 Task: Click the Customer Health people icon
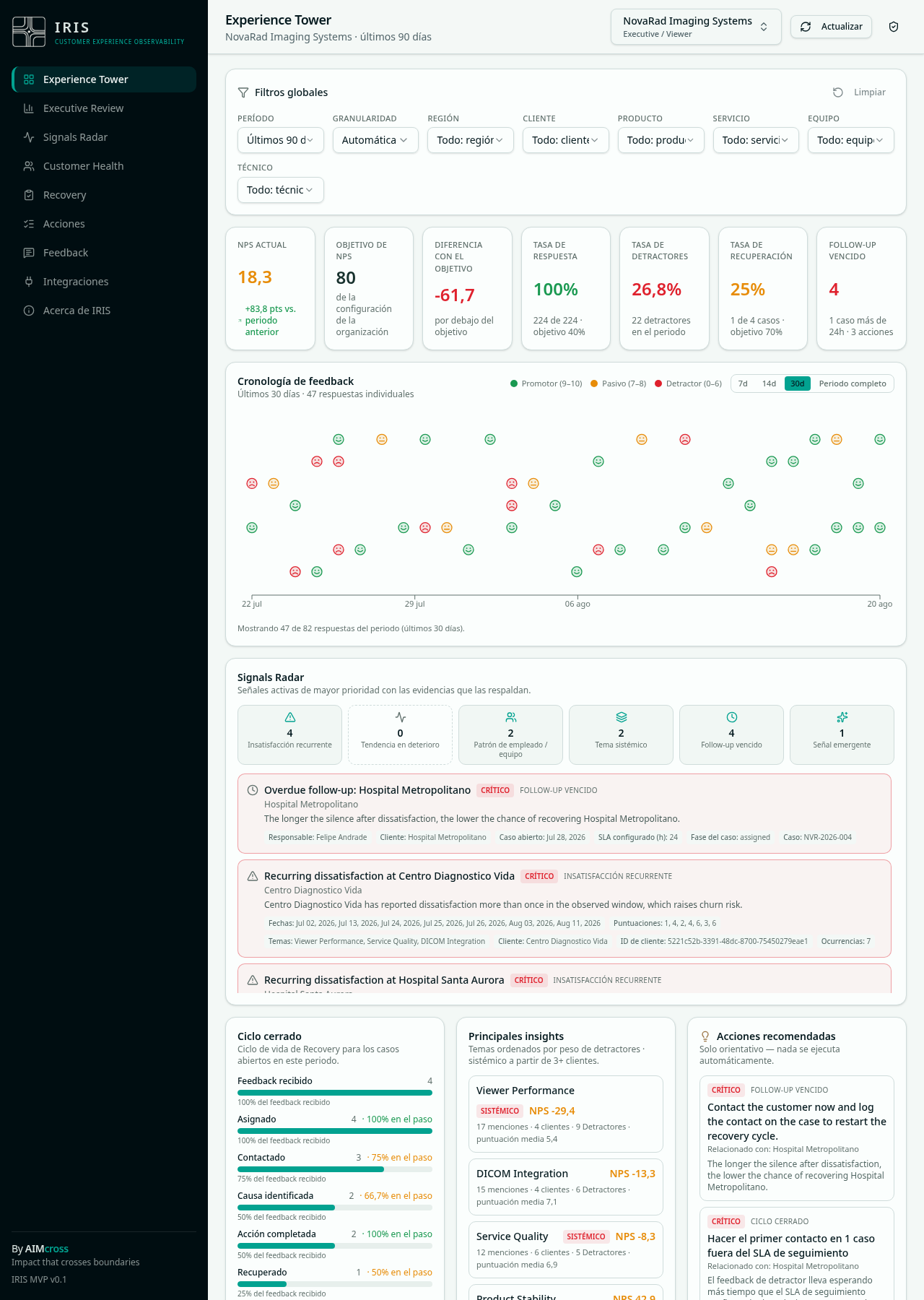[29, 166]
